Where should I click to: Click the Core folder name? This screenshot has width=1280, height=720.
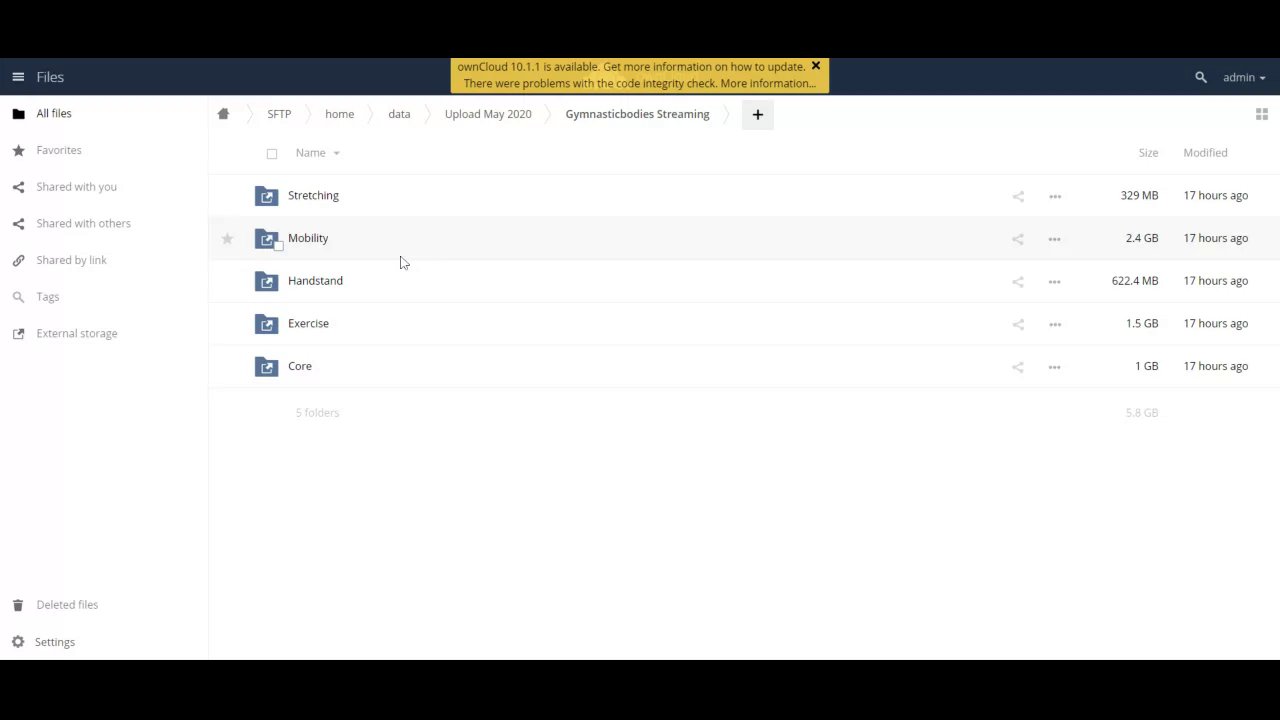(x=300, y=366)
